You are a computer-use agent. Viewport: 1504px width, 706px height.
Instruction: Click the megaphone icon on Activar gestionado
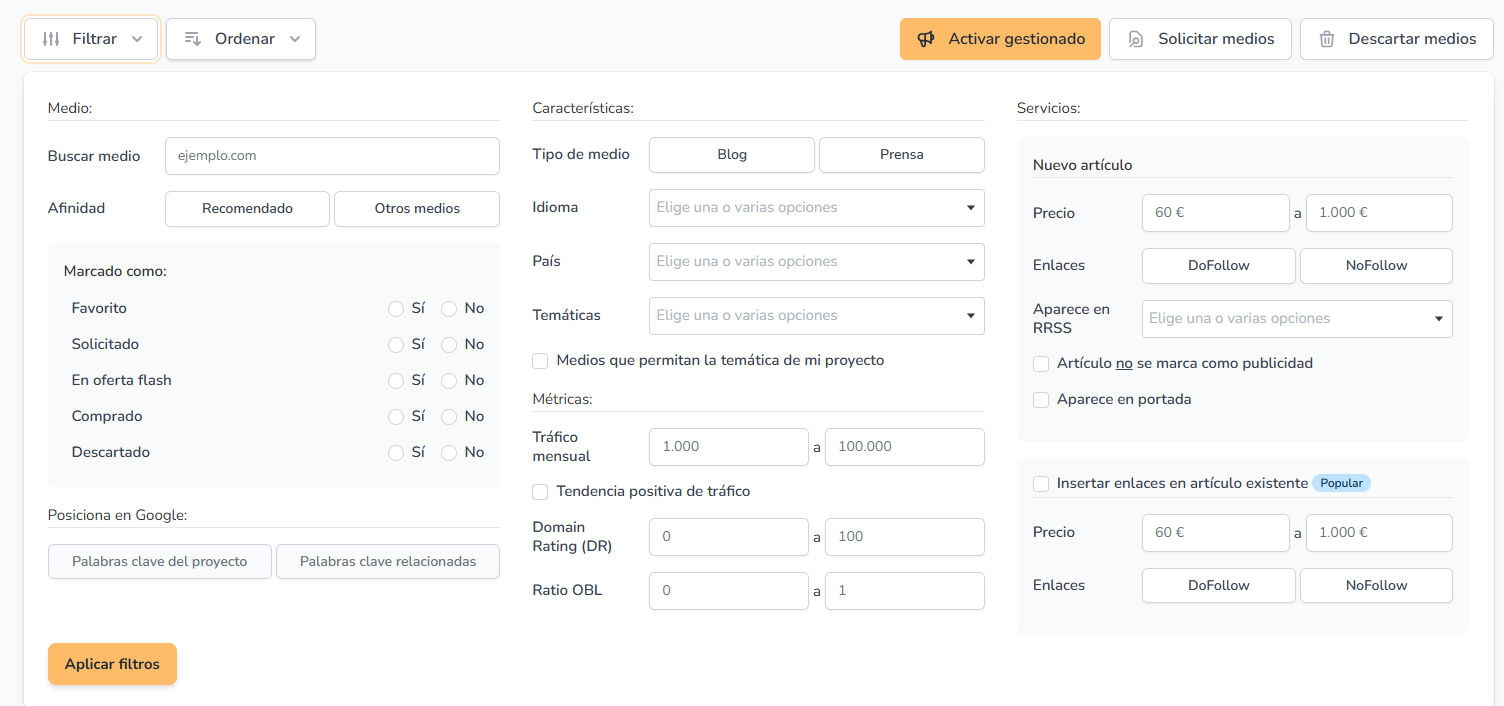(926, 39)
